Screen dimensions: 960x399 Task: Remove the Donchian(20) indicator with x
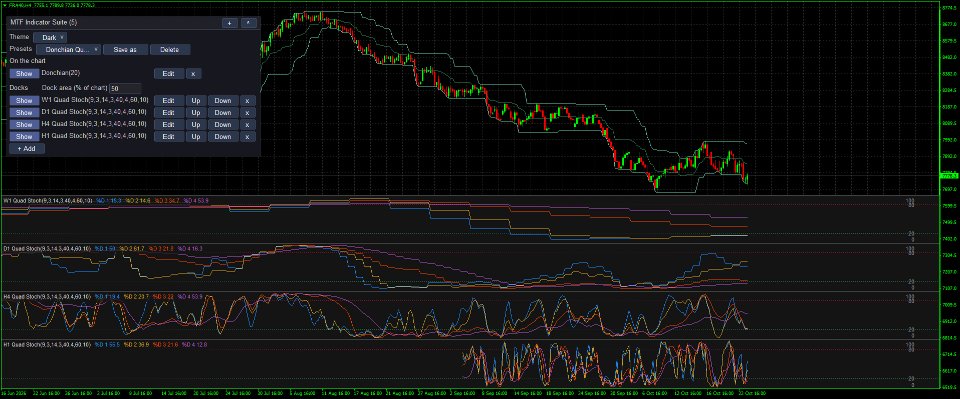[193, 73]
